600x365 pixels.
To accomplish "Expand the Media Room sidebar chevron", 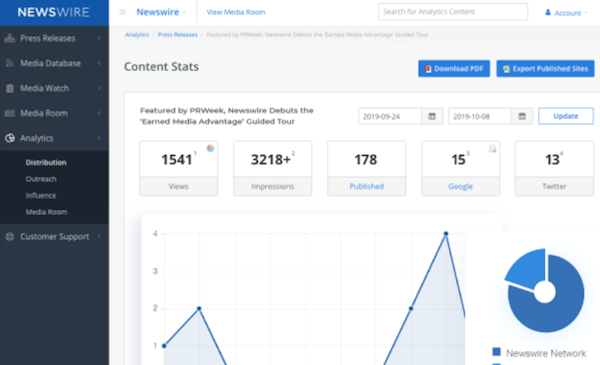I will tap(99, 113).
